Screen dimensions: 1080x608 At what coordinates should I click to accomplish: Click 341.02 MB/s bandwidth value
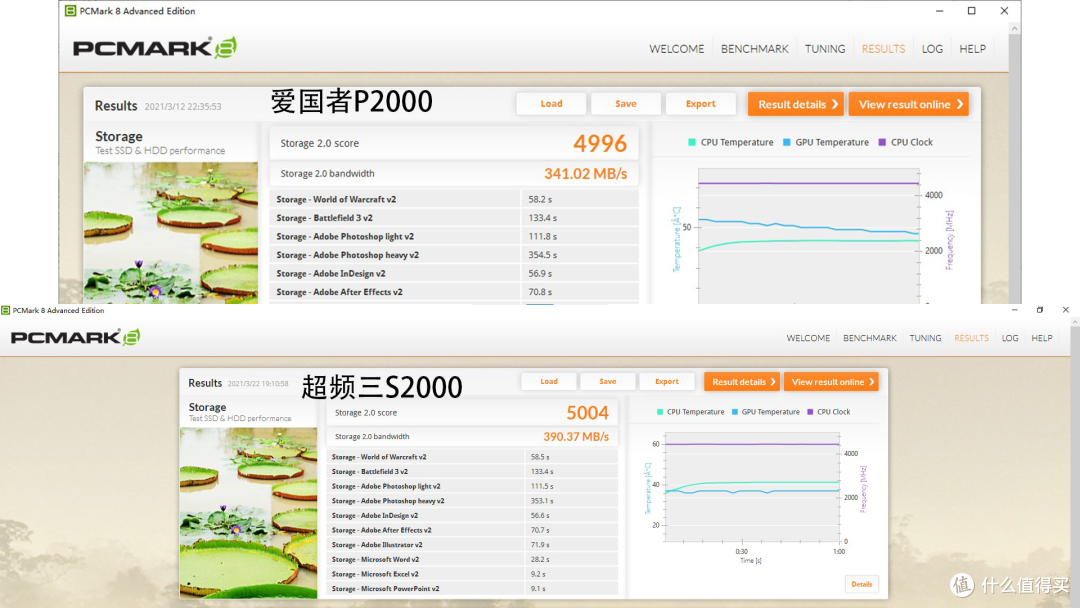point(585,174)
